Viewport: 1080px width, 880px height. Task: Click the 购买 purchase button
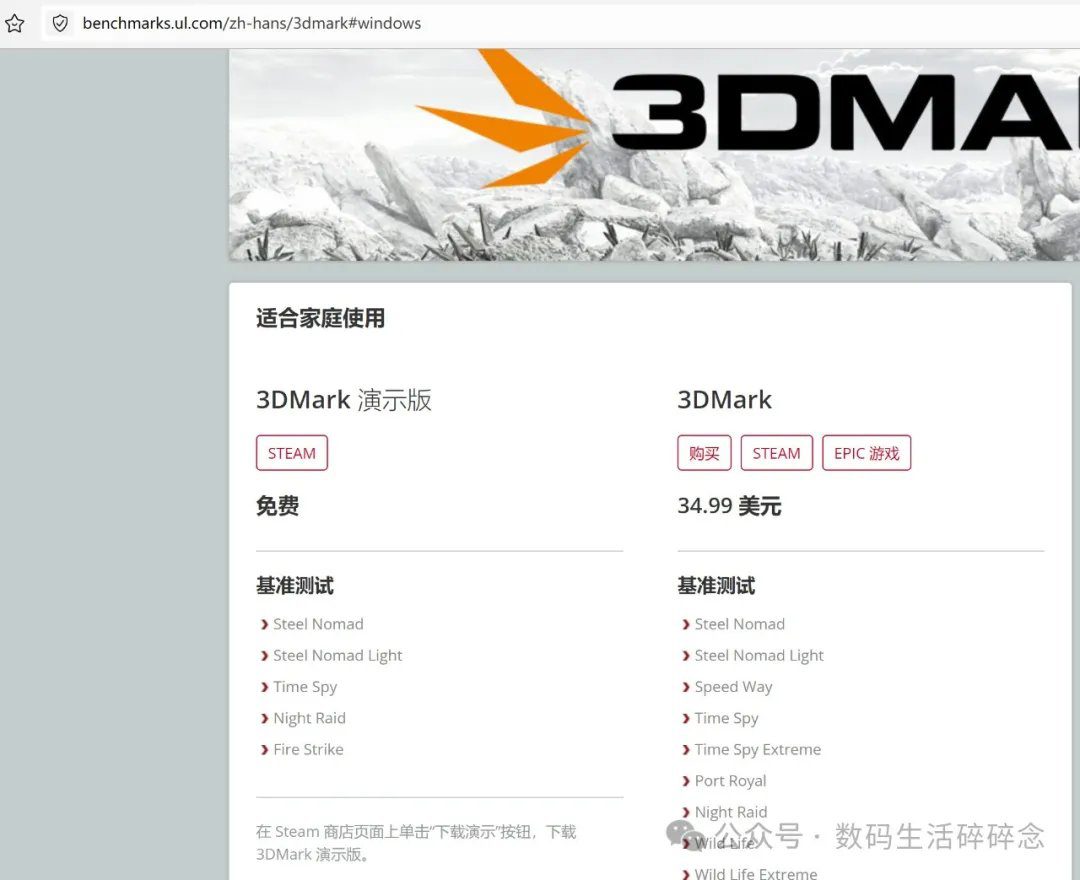[704, 452]
